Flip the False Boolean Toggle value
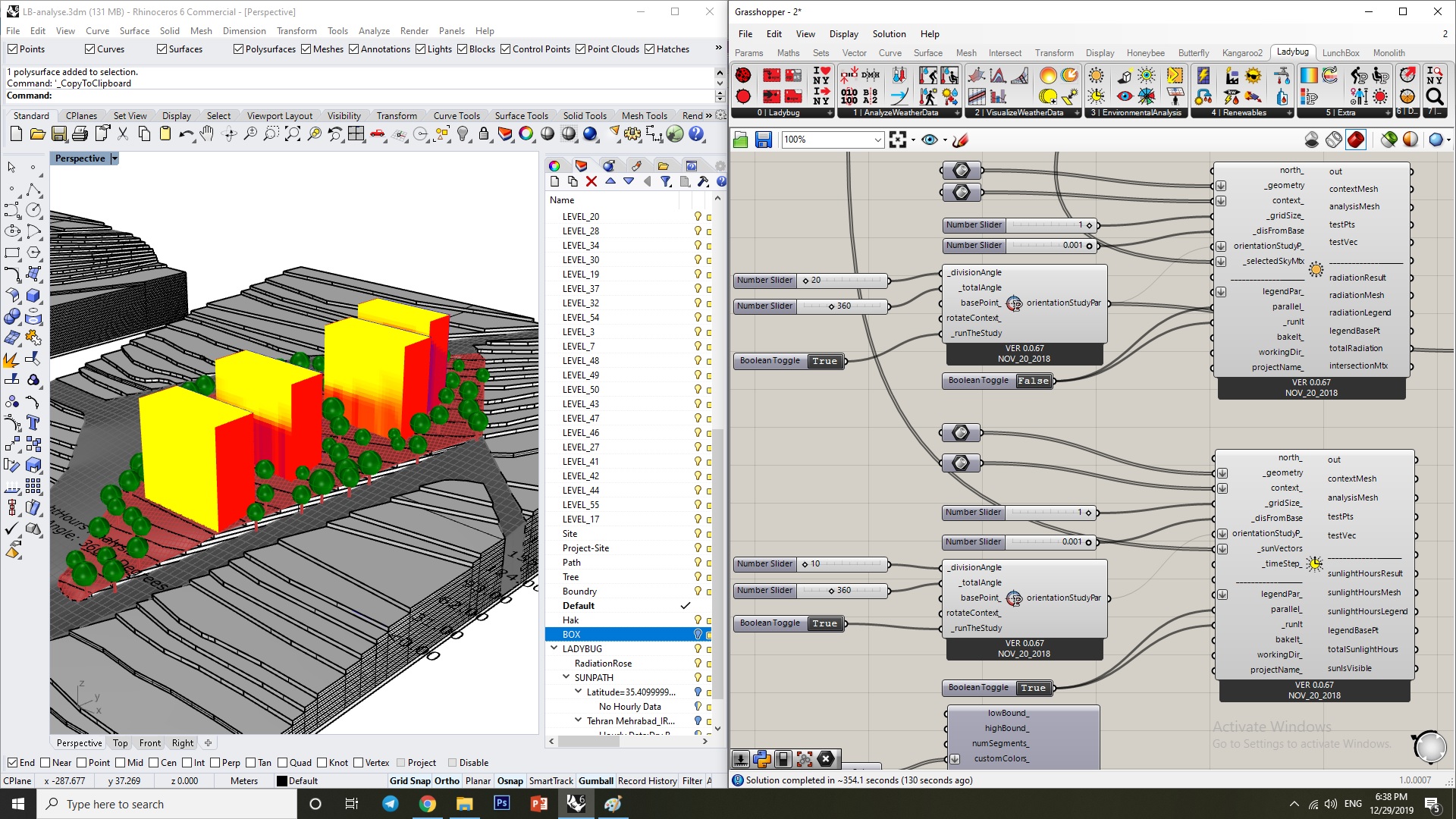The height and width of the screenshot is (819, 1456). 1033,381
